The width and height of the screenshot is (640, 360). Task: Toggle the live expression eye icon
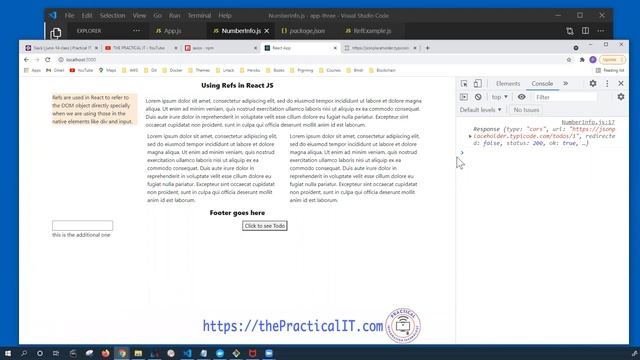point(521,97)
